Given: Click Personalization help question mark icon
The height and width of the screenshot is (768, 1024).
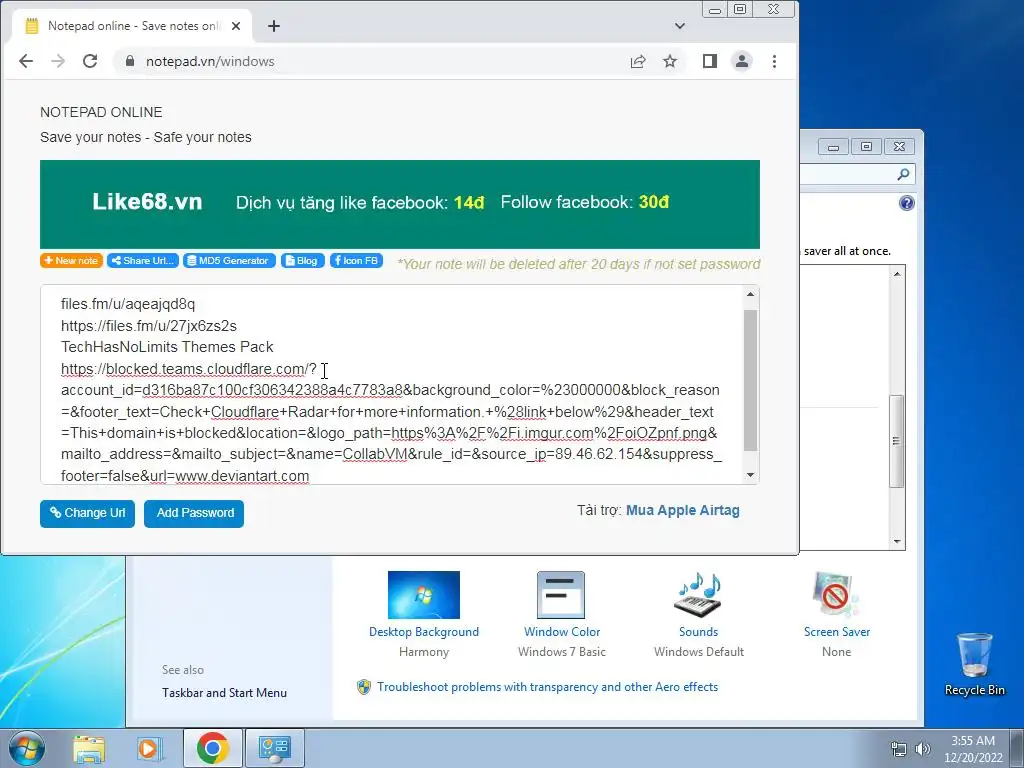Looking at the screenshot, I should (x=906, y=203).
